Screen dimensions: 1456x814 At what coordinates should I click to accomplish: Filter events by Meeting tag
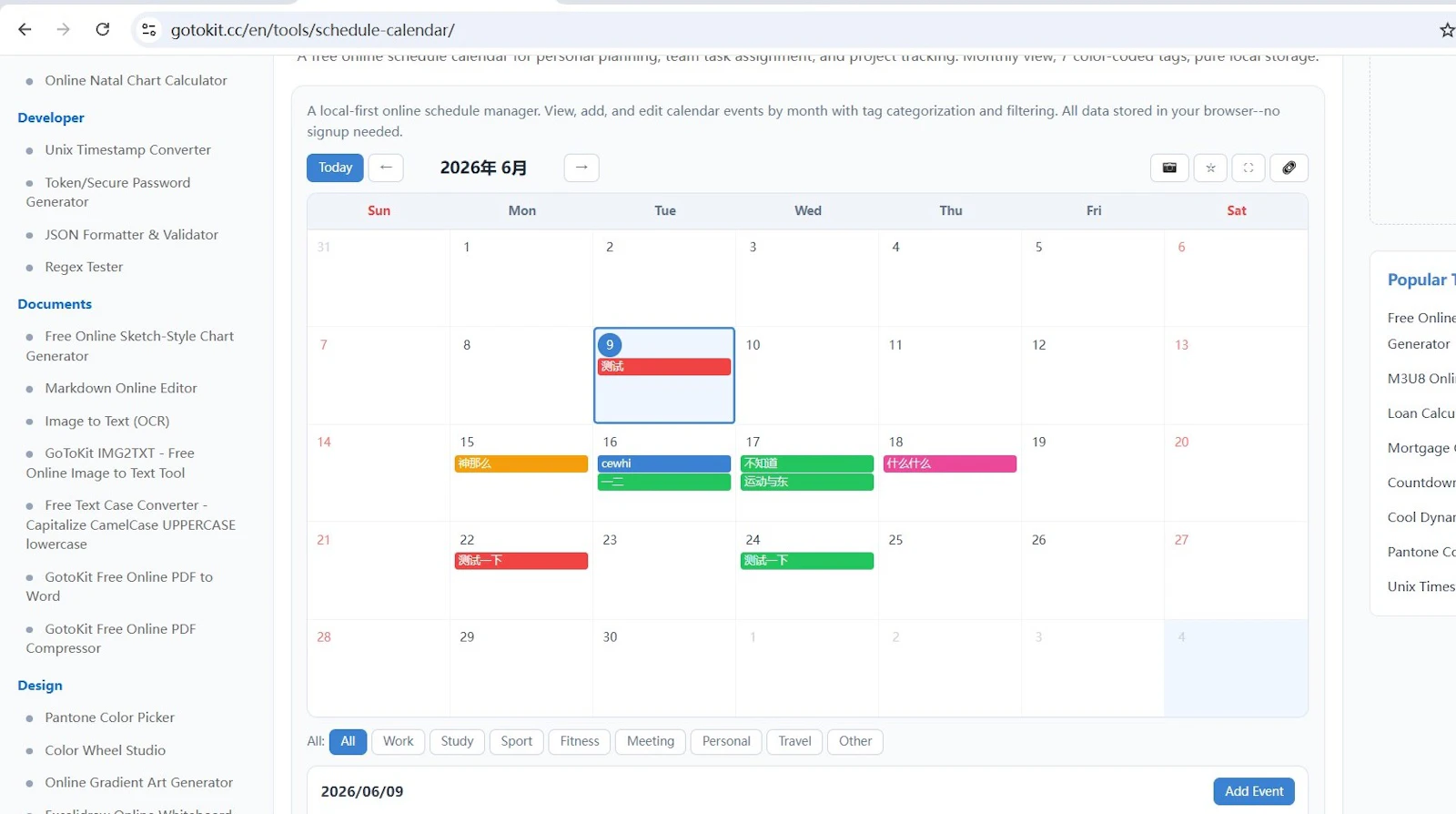pos(651,741)
